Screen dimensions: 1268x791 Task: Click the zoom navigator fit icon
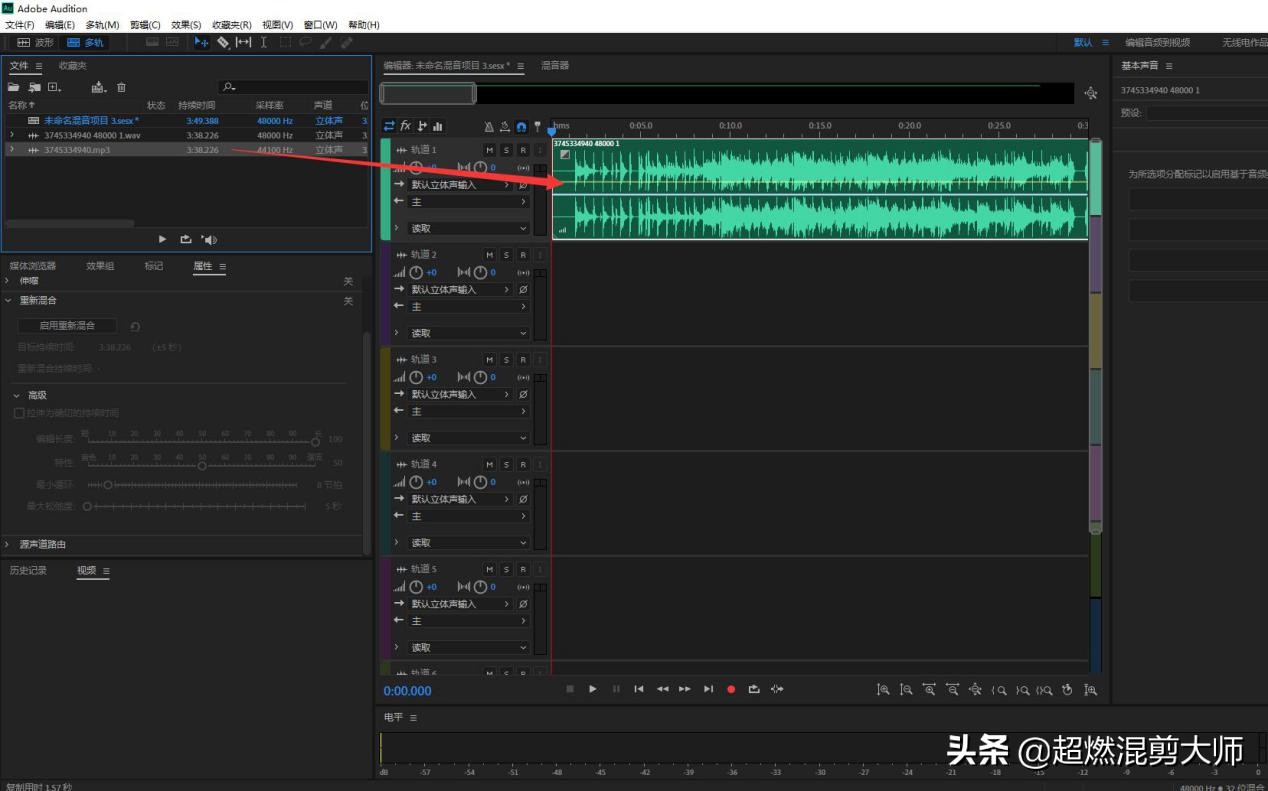tap(1091, 93)
